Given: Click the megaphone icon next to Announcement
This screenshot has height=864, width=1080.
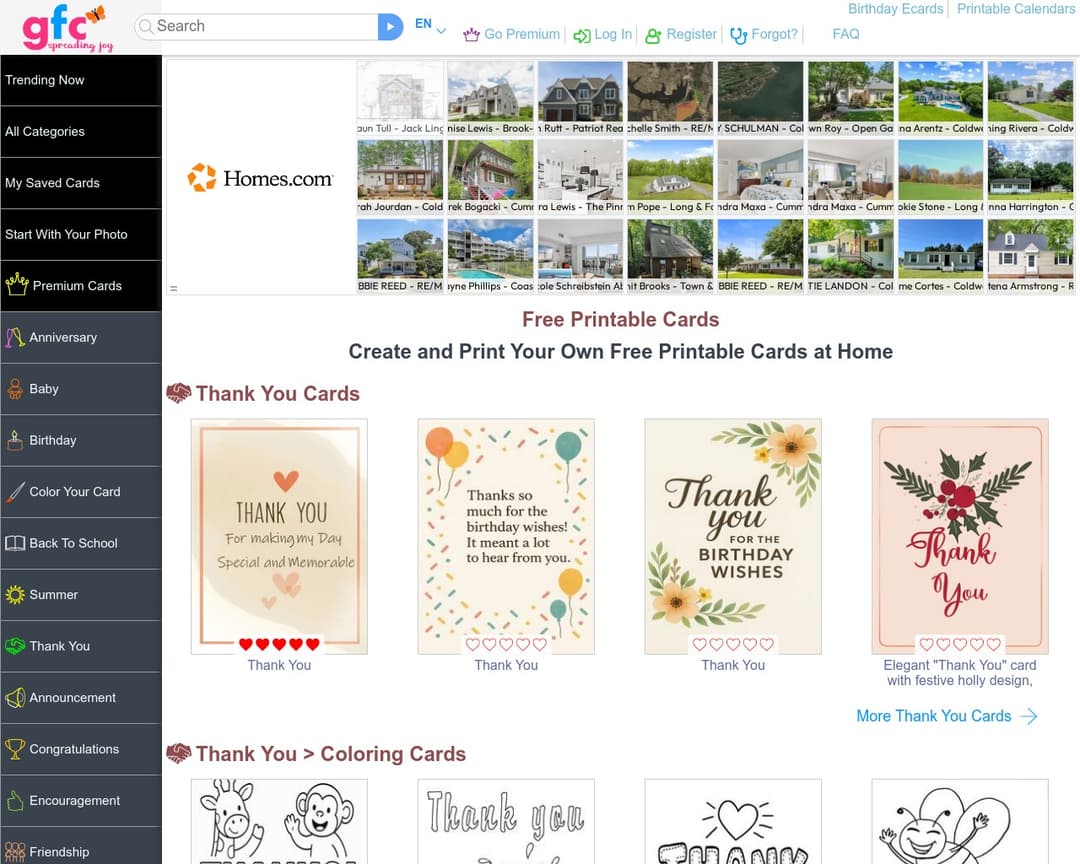Looking at the screenshot, I should coord(18,697).
